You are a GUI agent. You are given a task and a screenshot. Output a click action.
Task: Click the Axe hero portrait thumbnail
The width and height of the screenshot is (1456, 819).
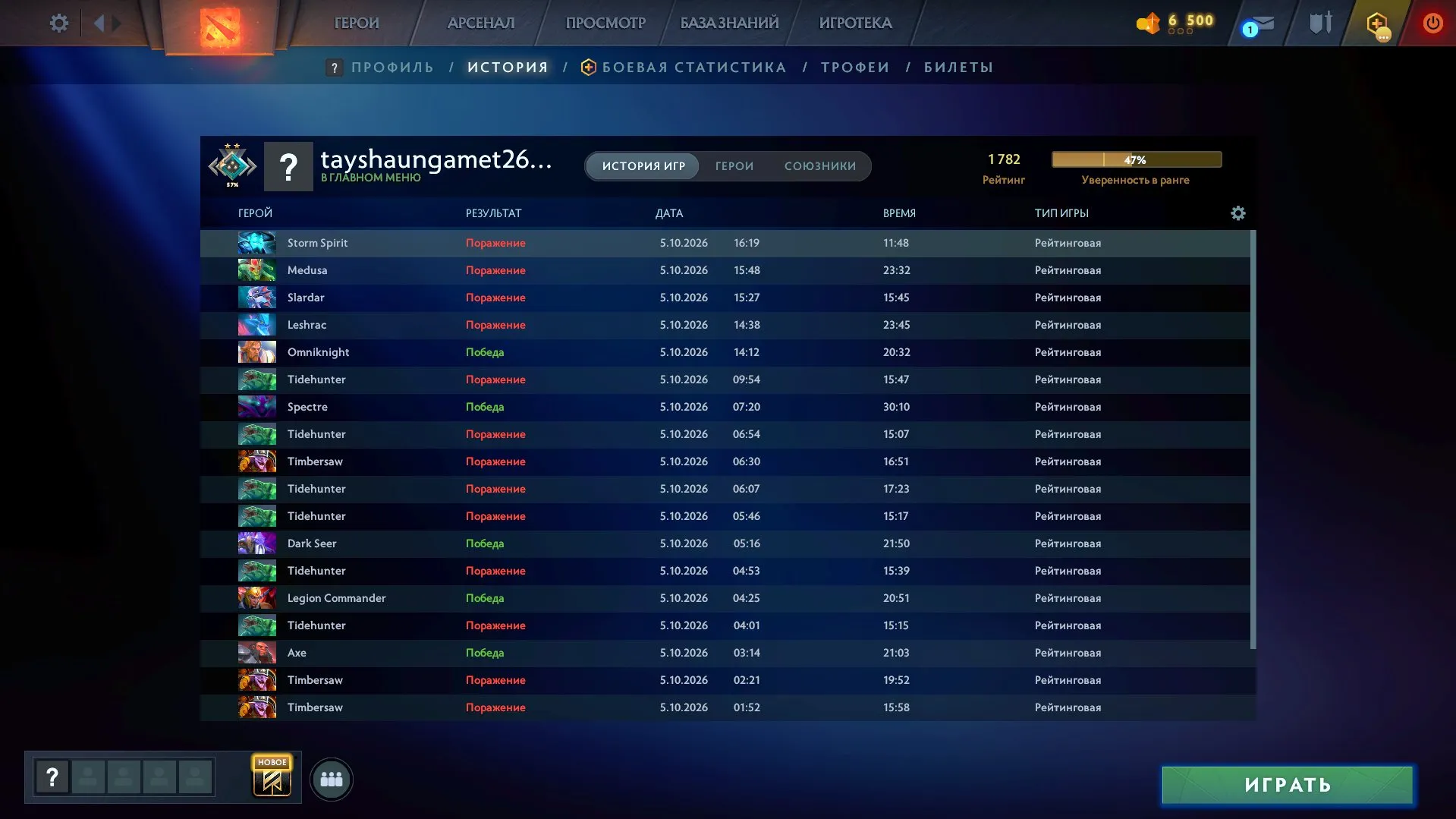256,653
